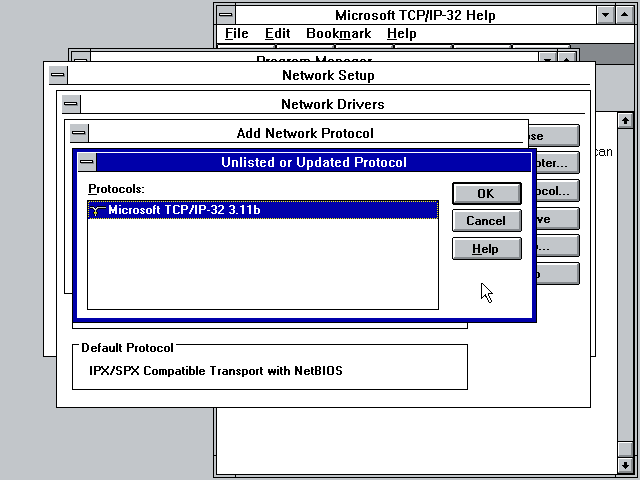Screen dimensions: 640x480
Task: Open control menu of Network Setup window
Action: pos(58,75)
